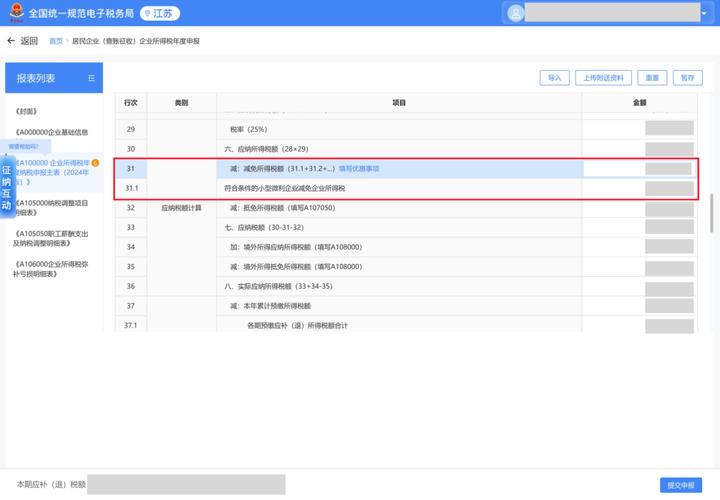720x500 pixels.
Task: Click row text 八、实际应纳所得税额（33+34-35）
Action: tap(278, 286)
